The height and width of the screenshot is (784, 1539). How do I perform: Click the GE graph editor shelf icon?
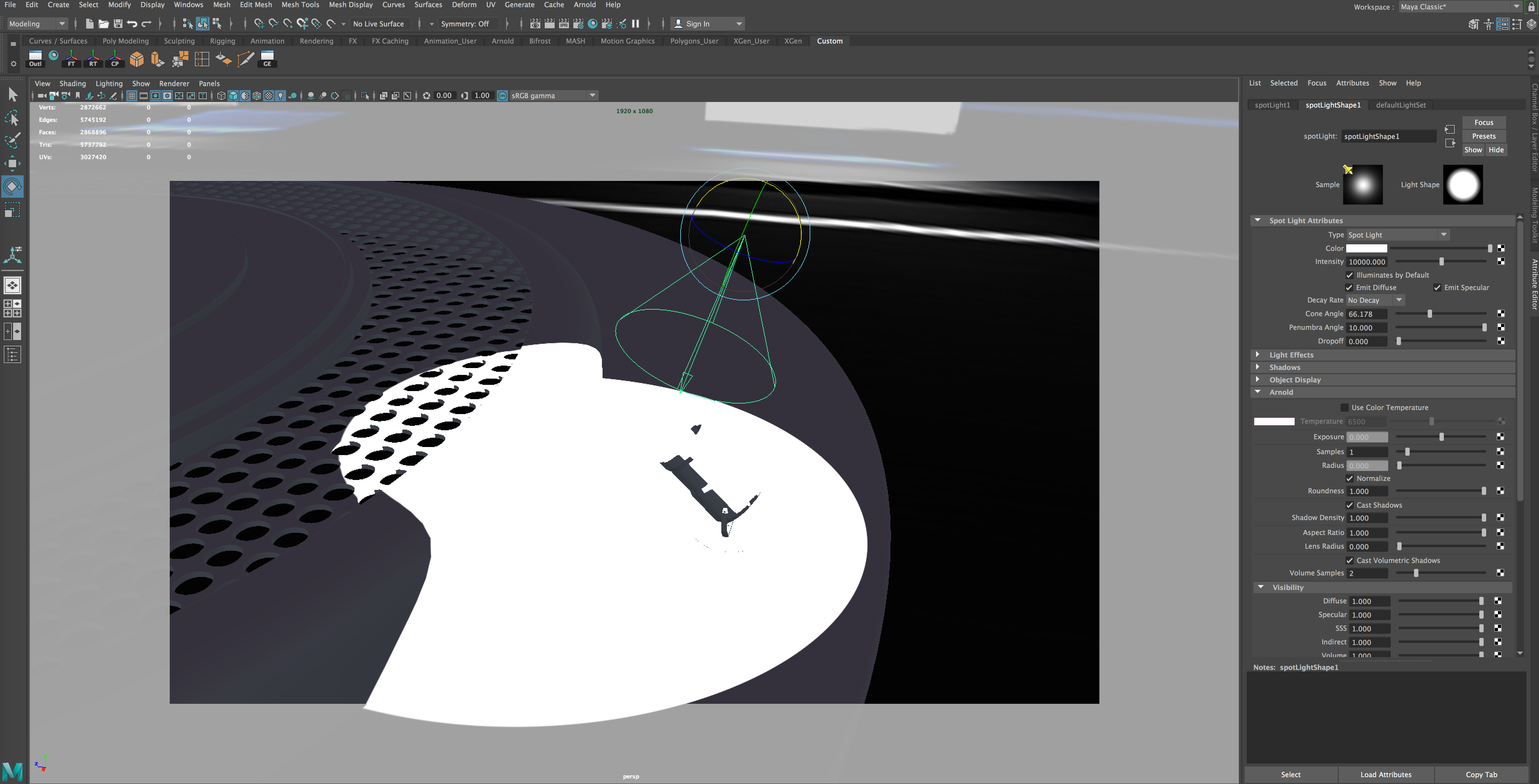(x=267, y=58)
